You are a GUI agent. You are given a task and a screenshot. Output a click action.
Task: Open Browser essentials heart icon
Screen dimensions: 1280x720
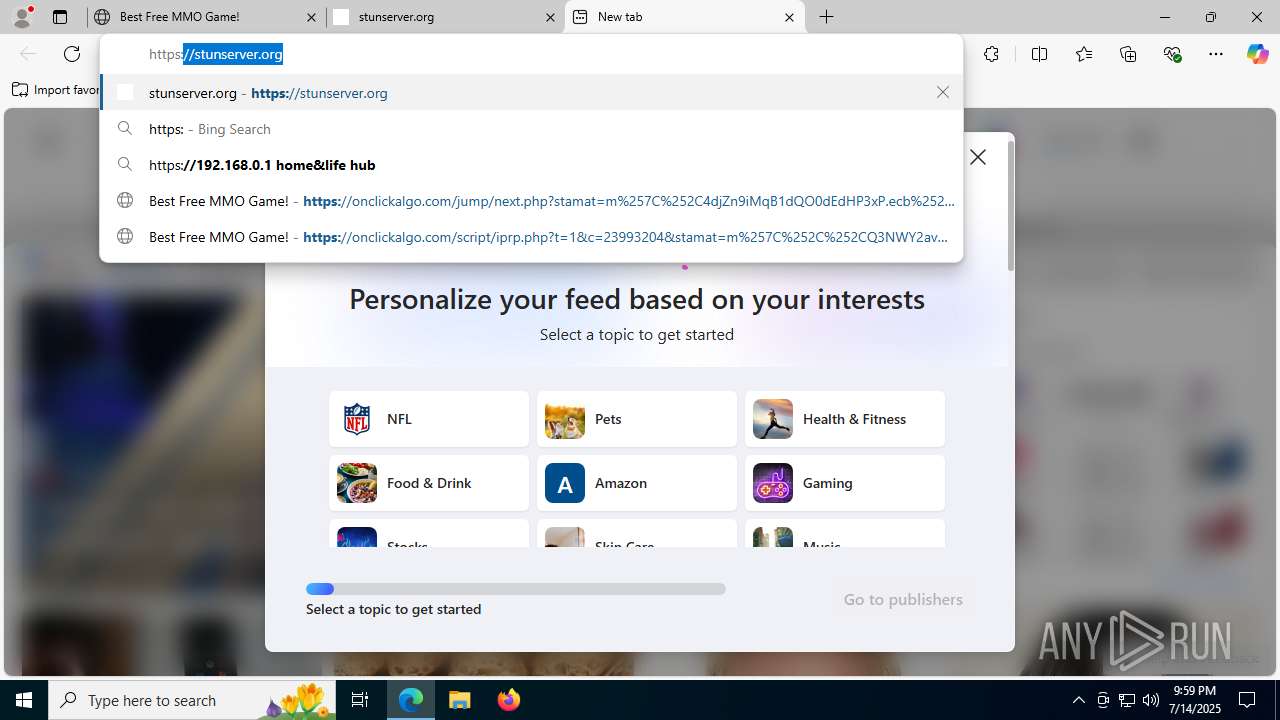1172,54
